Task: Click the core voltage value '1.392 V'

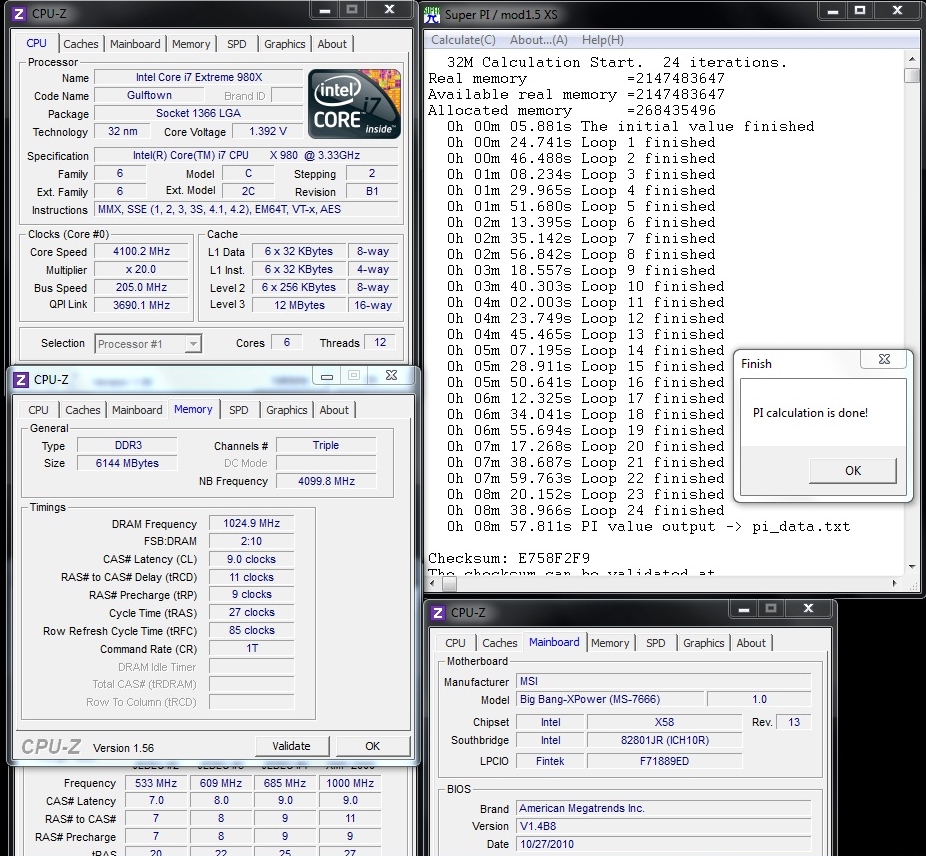Action: (x=268, y=131)
